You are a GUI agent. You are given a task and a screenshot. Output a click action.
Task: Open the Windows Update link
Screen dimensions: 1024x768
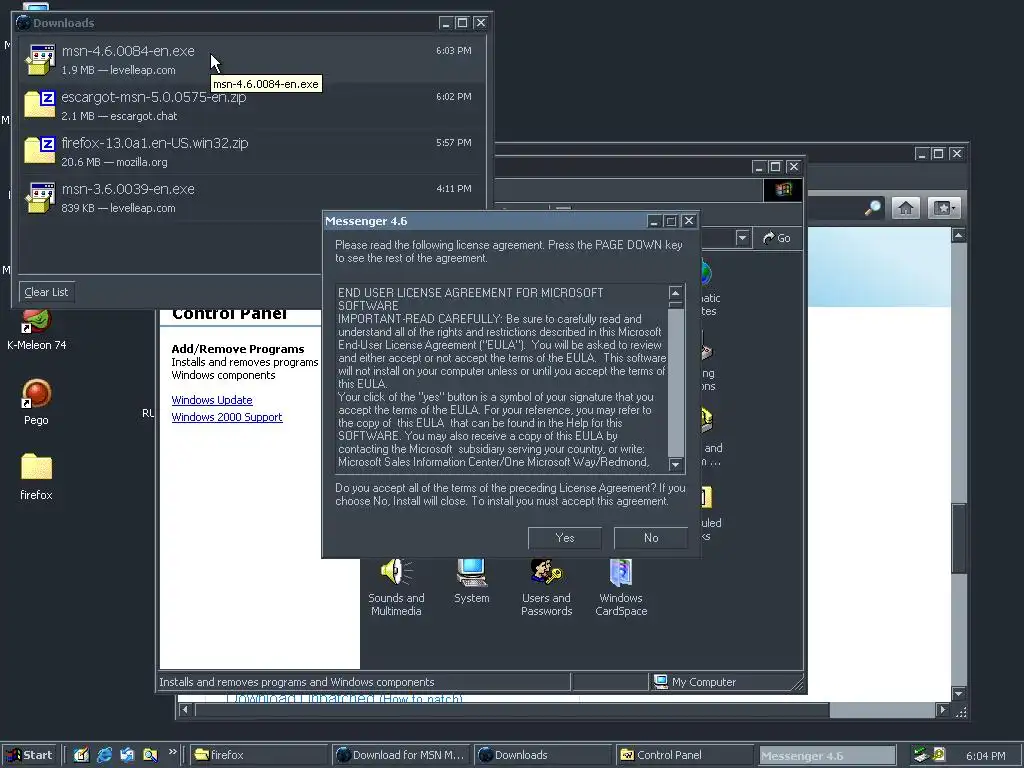coord(212,400)
